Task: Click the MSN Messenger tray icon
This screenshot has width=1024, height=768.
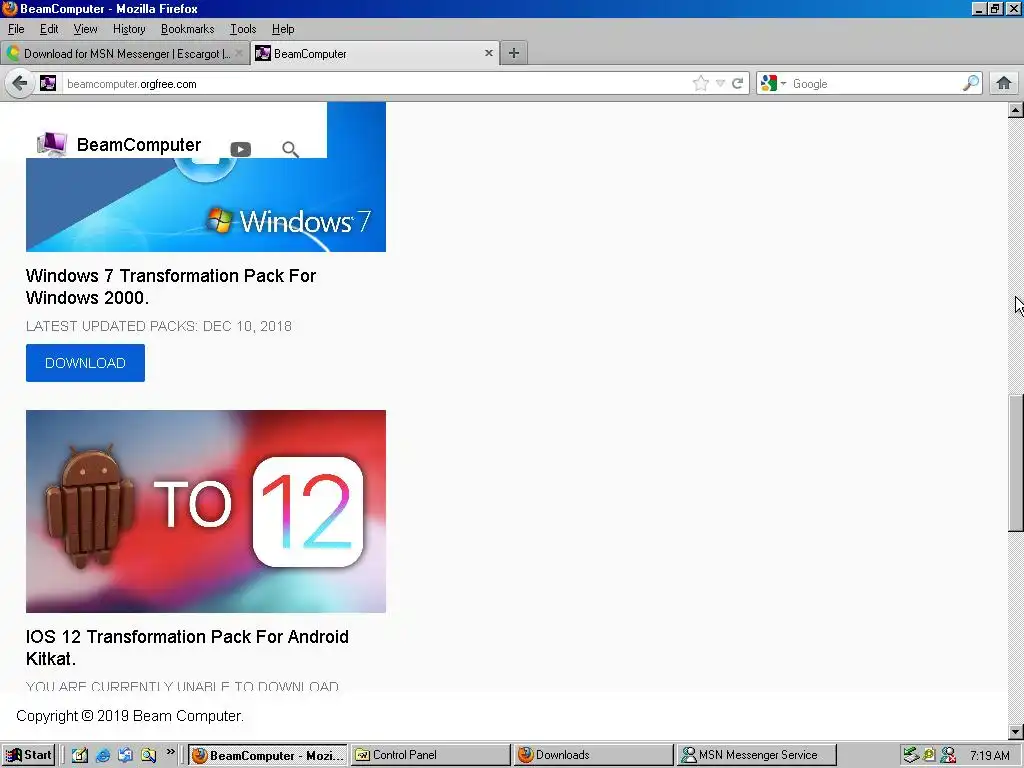Action: [948, 755]
